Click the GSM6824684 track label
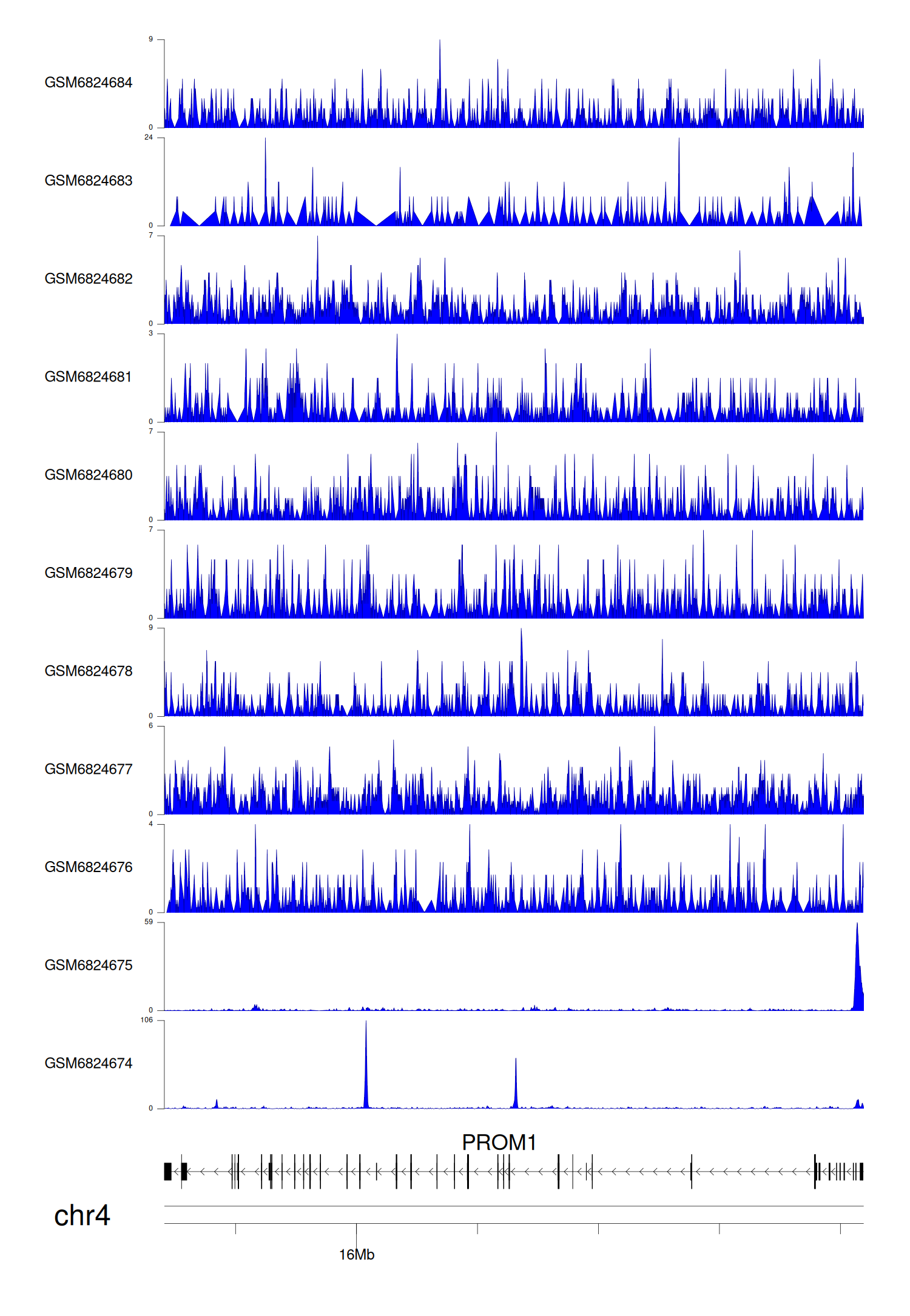Screen dimensions: 910x1316 click(88, 82)
